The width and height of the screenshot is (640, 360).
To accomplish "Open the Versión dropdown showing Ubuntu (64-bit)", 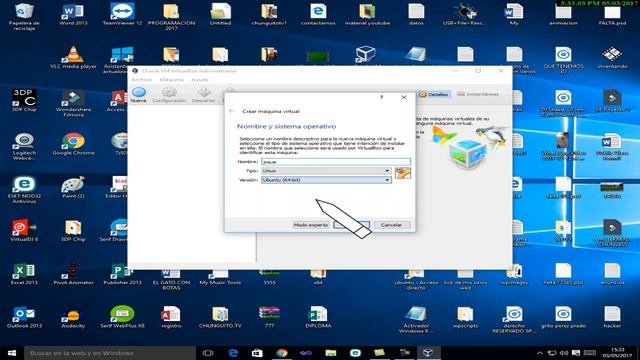I will coord(326,180).
